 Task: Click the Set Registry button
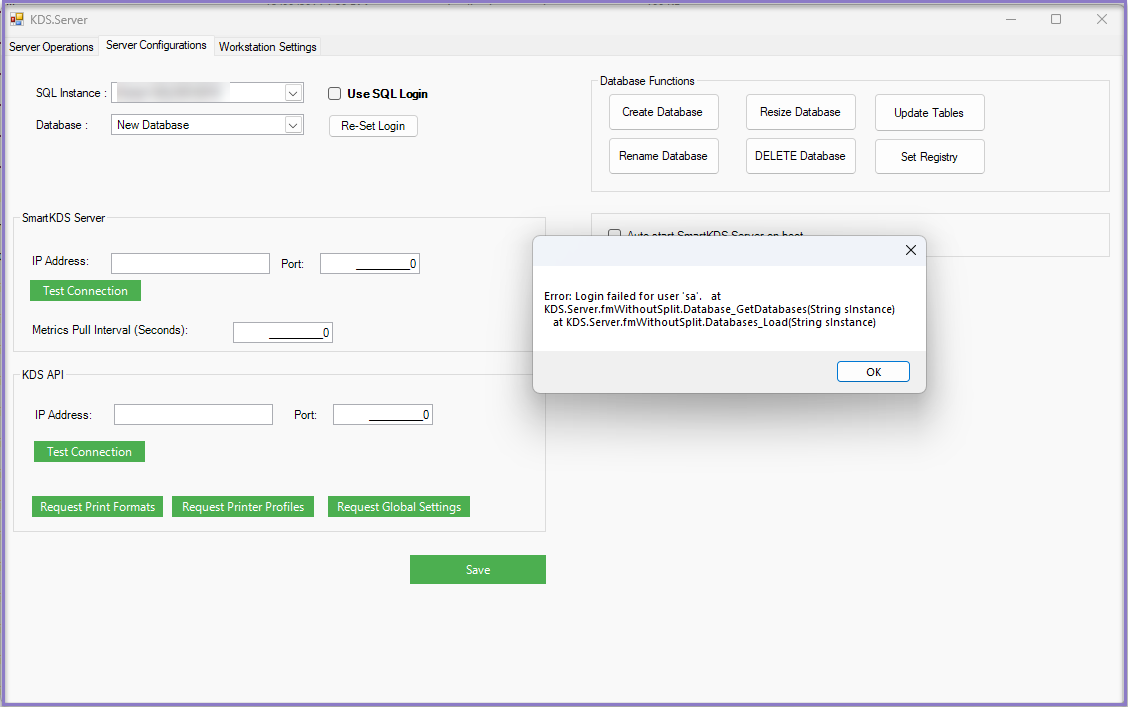pos(929,157)
